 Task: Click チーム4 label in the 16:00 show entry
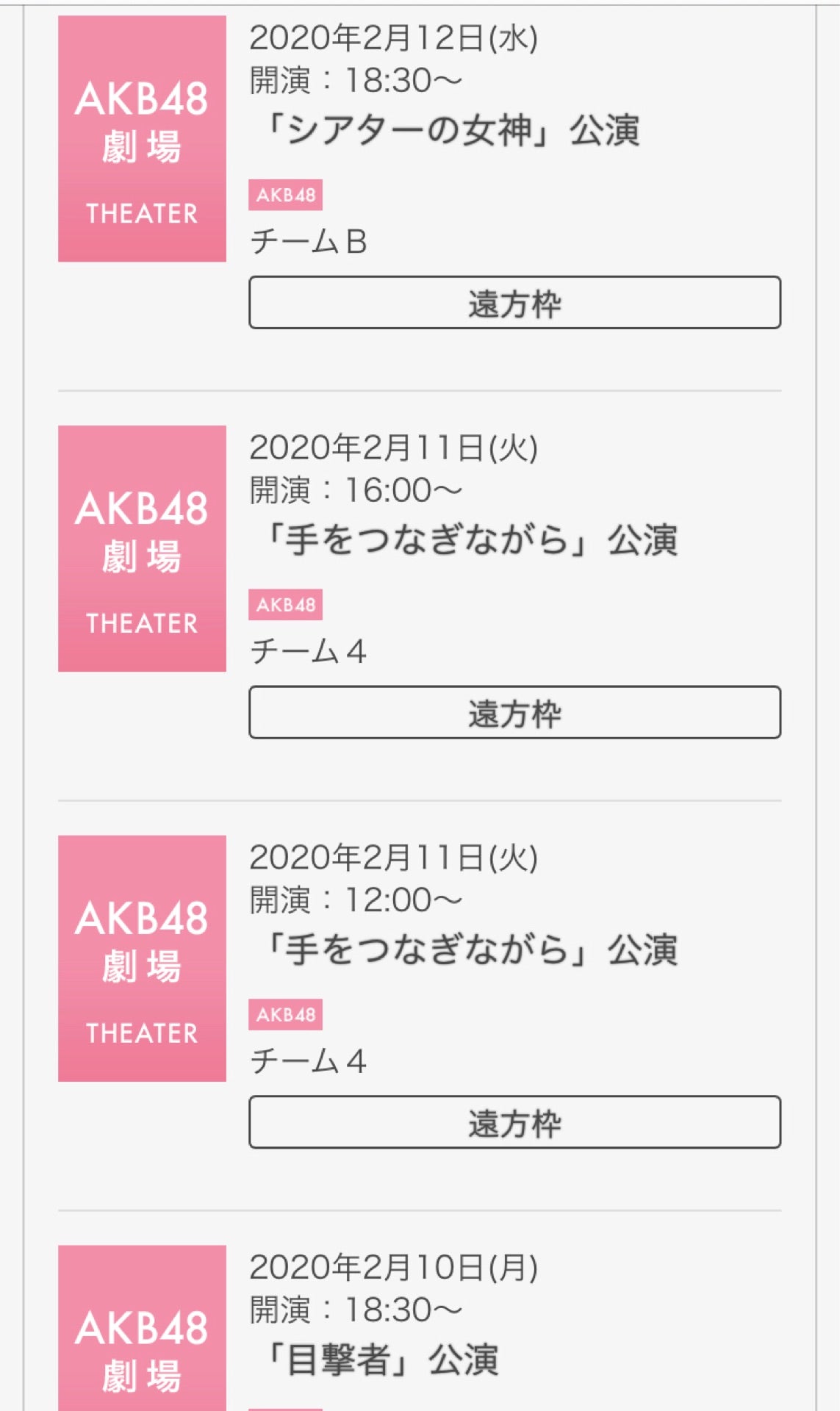[x=308, y=652]
